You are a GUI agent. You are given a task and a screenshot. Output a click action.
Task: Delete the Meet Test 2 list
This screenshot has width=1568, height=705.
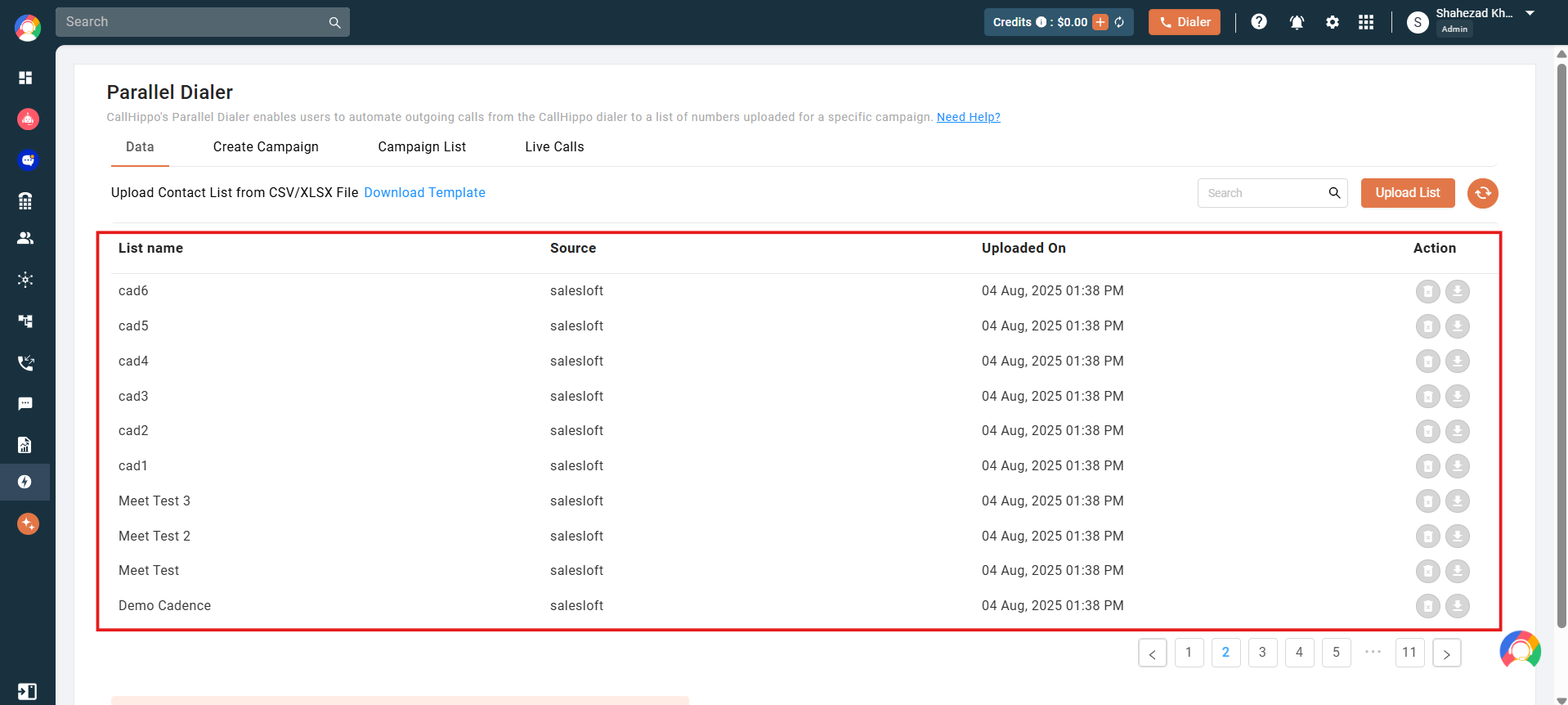pyautogui.click(x=1428, y=536)
